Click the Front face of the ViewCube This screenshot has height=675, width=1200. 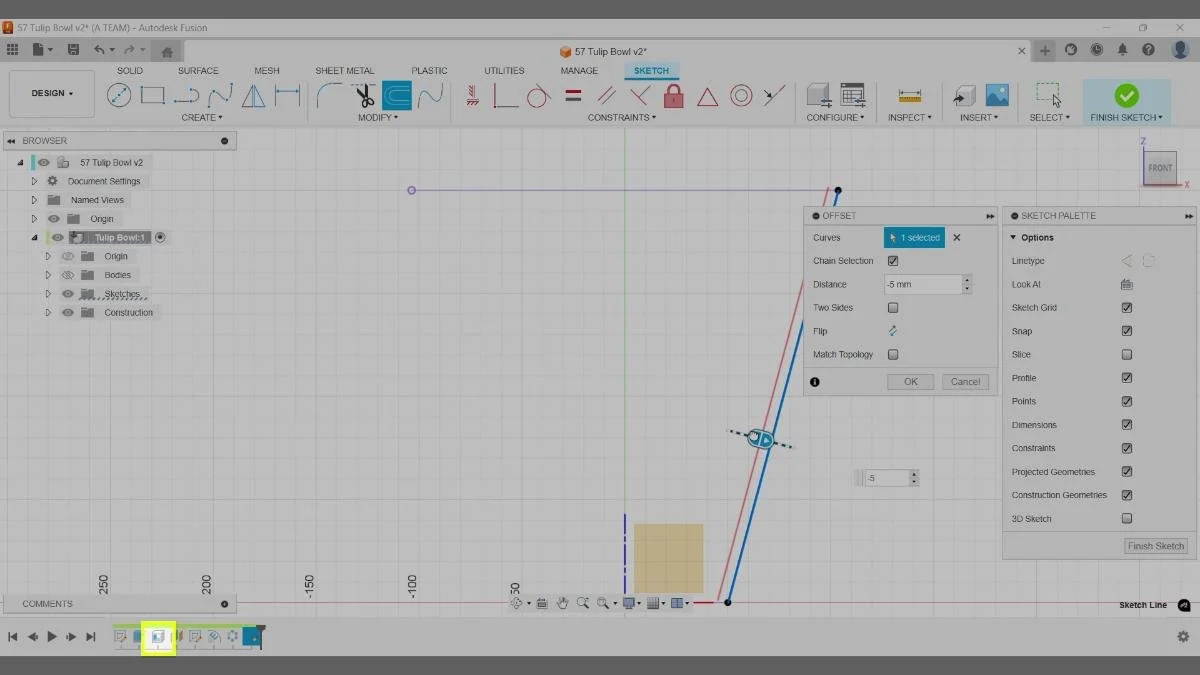point(1160,168)
